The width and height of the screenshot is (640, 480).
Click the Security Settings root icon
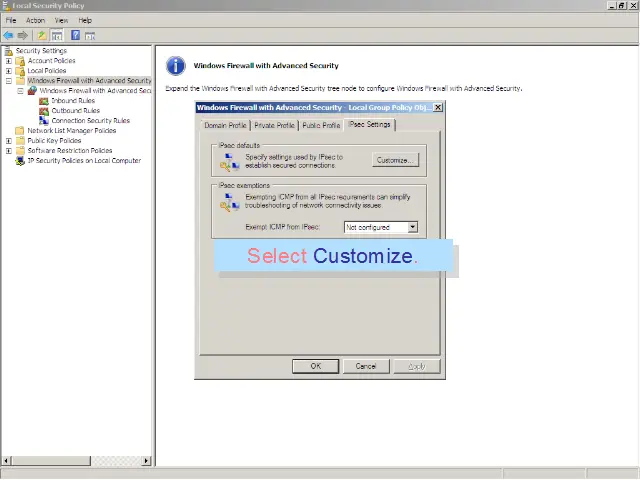(x=8, y=51)
